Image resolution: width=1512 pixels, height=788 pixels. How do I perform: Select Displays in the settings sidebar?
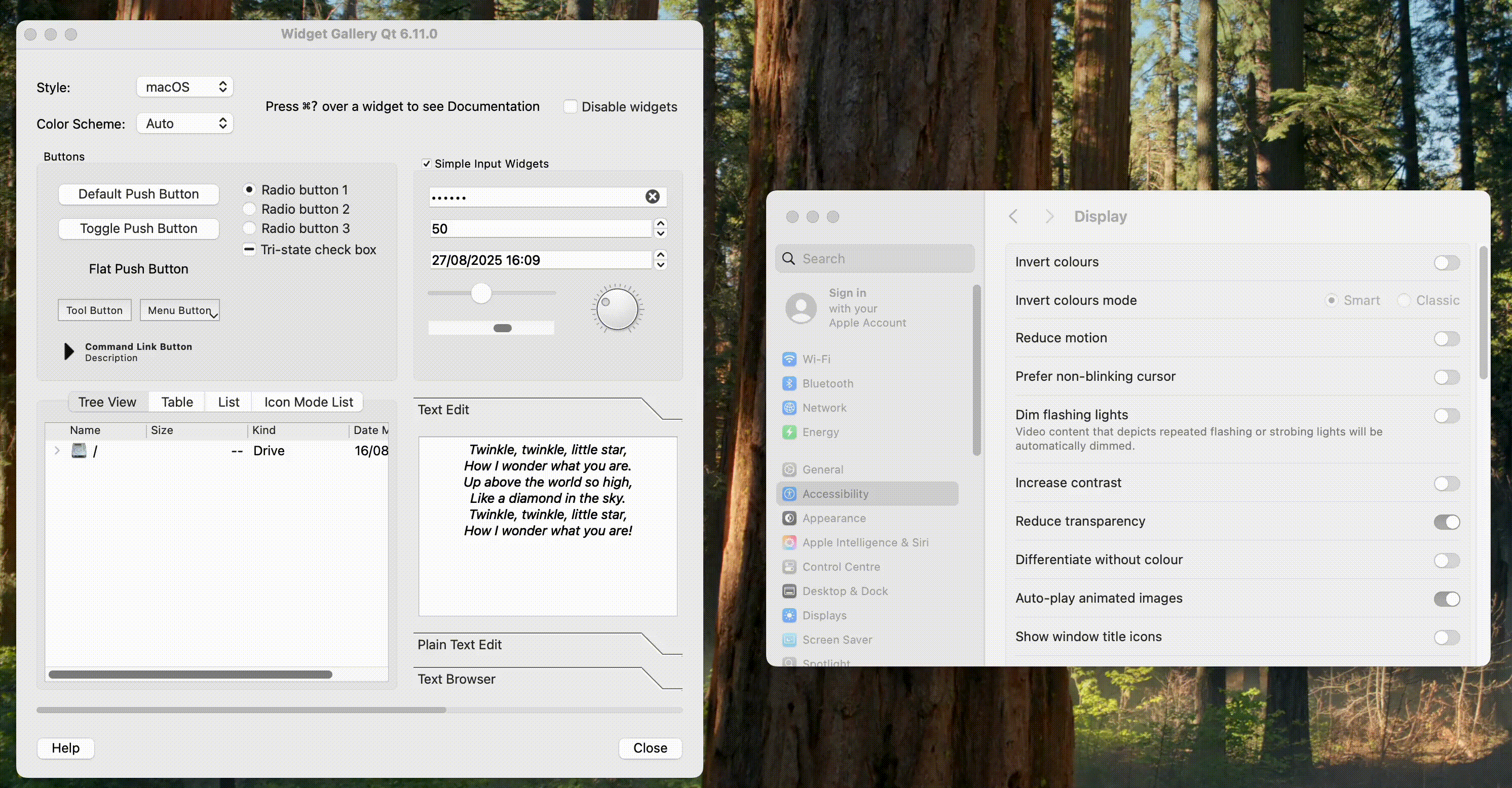pyautogui.click(x=824, y=615)
